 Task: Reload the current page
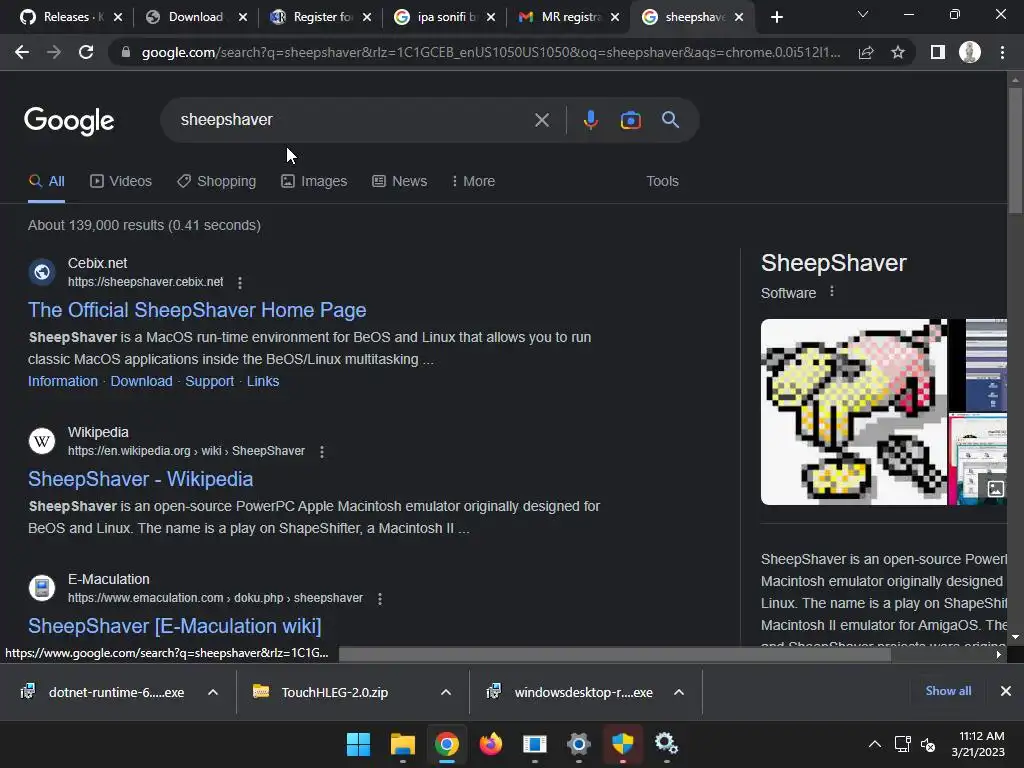click(x=86, y=52)
